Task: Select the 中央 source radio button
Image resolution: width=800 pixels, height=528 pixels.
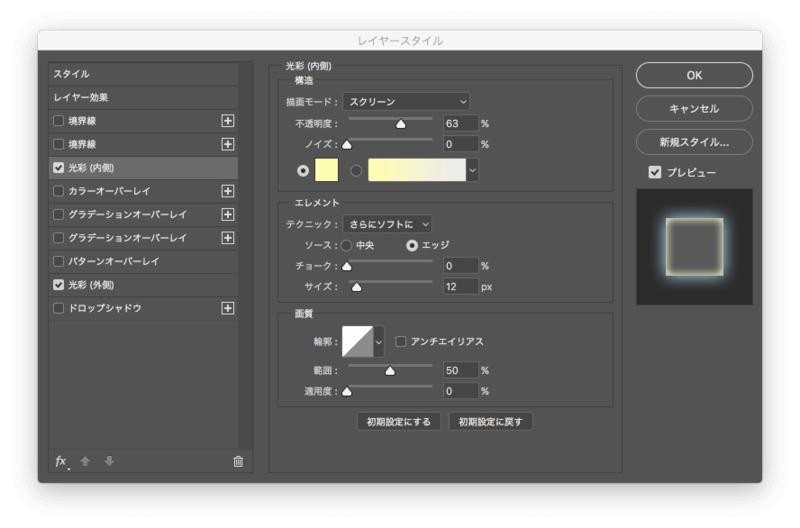Action: tap(347, 245)
